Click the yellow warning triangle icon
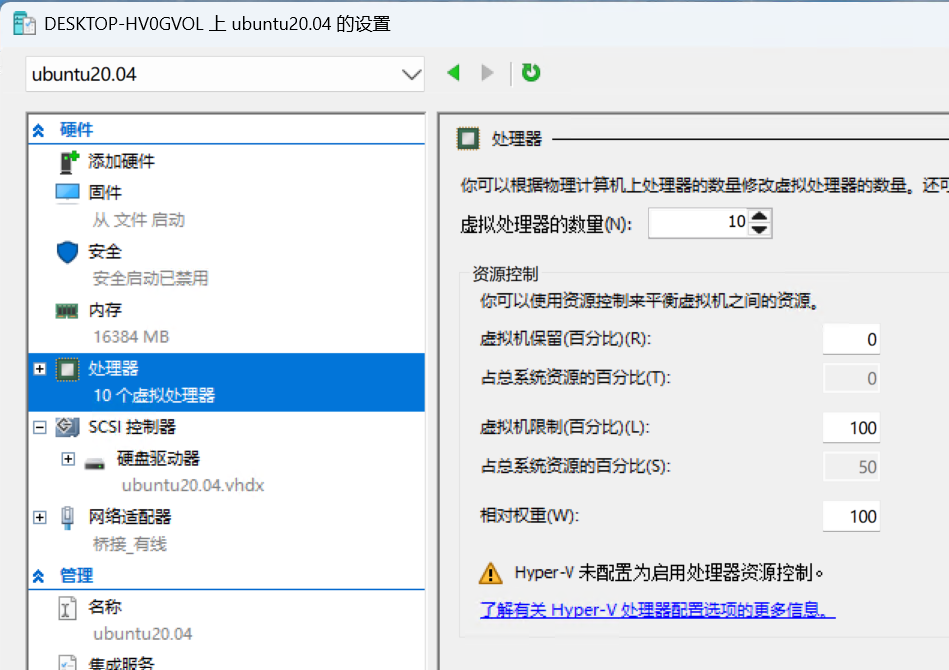This screenshot has width=949, height=670. (490, 573)
